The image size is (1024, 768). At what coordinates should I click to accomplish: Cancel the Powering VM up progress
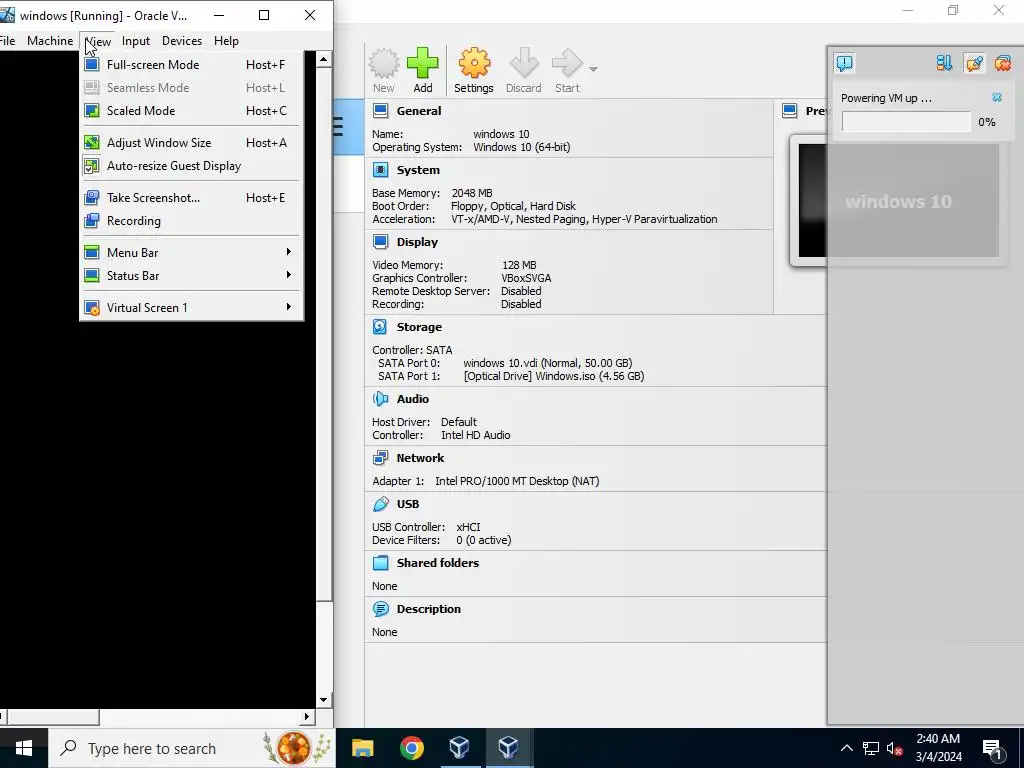click(997, 97)
